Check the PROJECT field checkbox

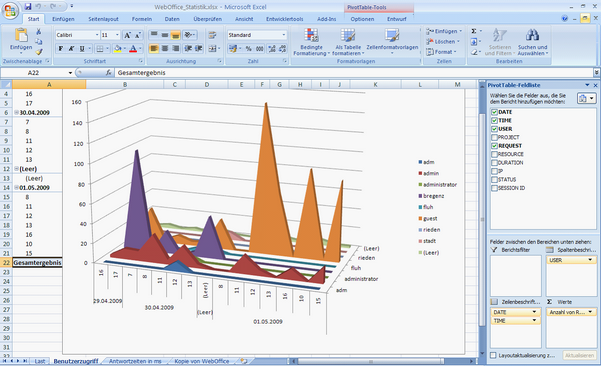coord(494,137)
